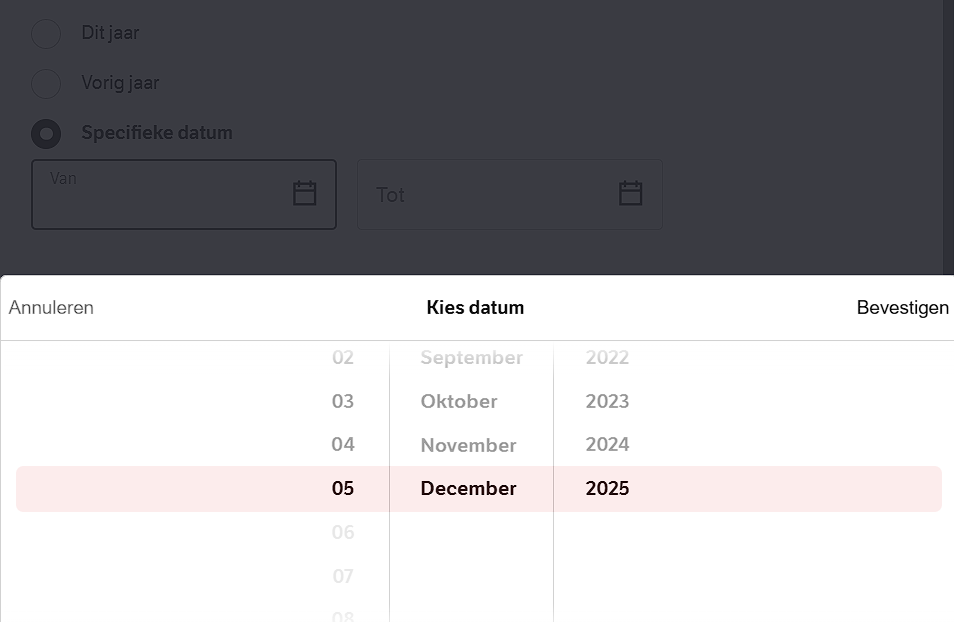Select November in month wheel
The height and width of the screenshot is (622, 954).
coord(468,445)
